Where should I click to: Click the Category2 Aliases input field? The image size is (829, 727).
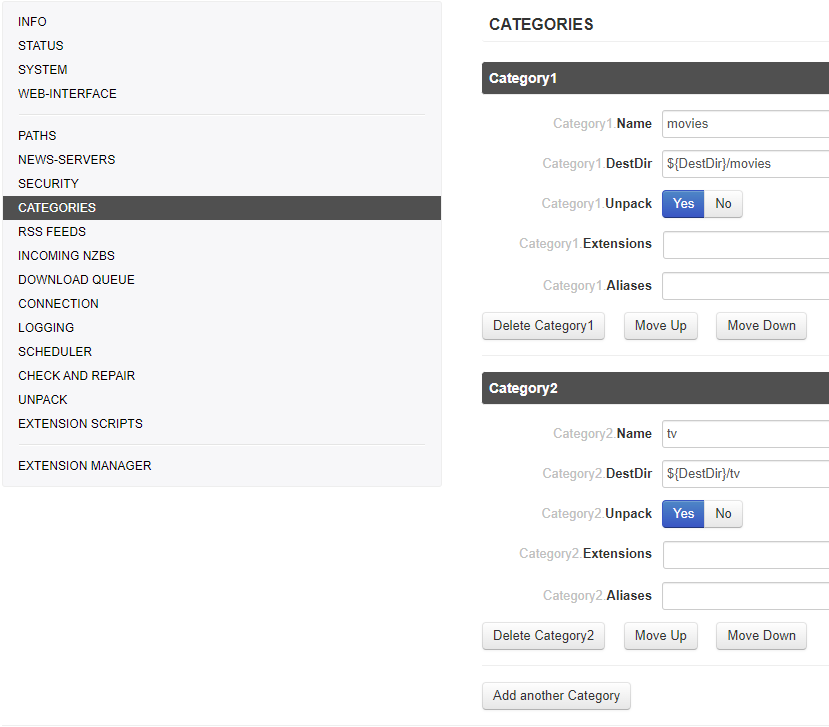(745, 596)
